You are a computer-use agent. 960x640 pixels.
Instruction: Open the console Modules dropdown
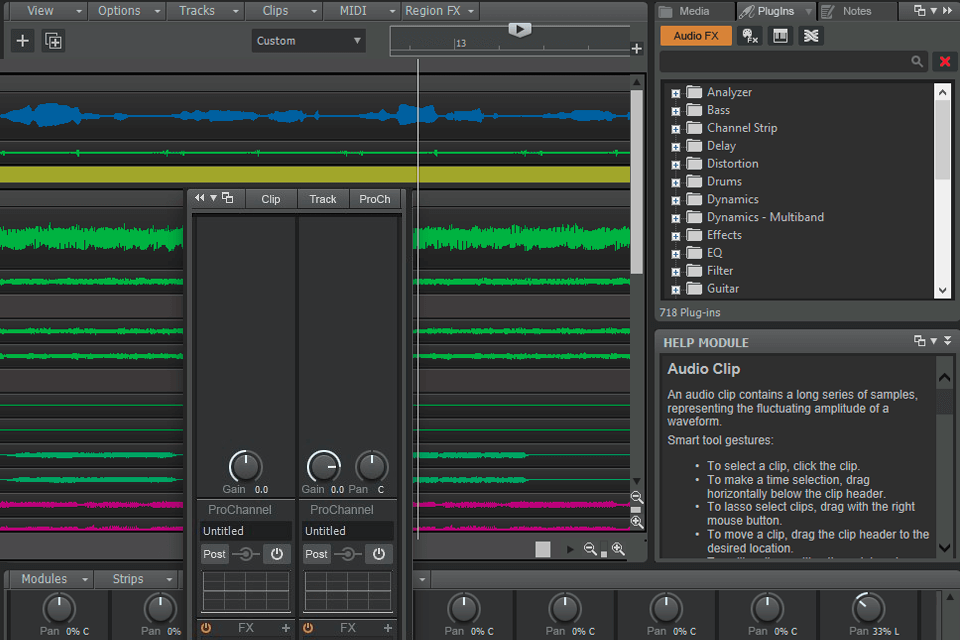click(52, 579)
